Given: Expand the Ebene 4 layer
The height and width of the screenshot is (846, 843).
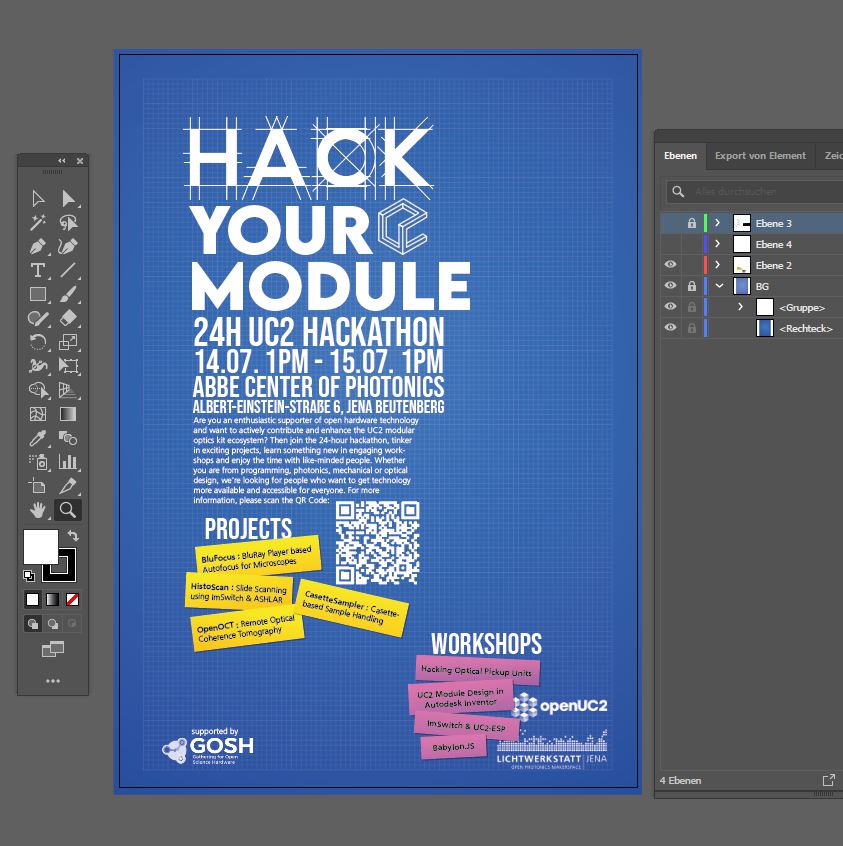Looking at the screenshot, I should point(717,244).
